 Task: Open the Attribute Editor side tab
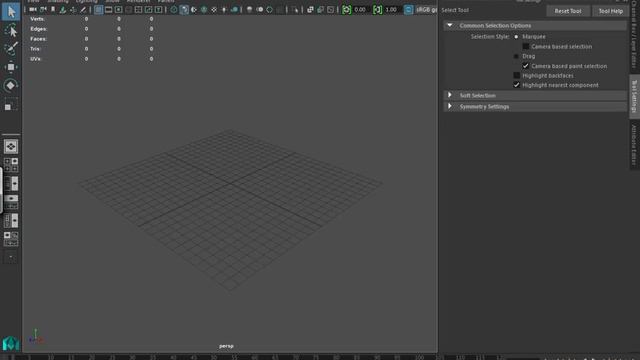click(x=634, y=145)
